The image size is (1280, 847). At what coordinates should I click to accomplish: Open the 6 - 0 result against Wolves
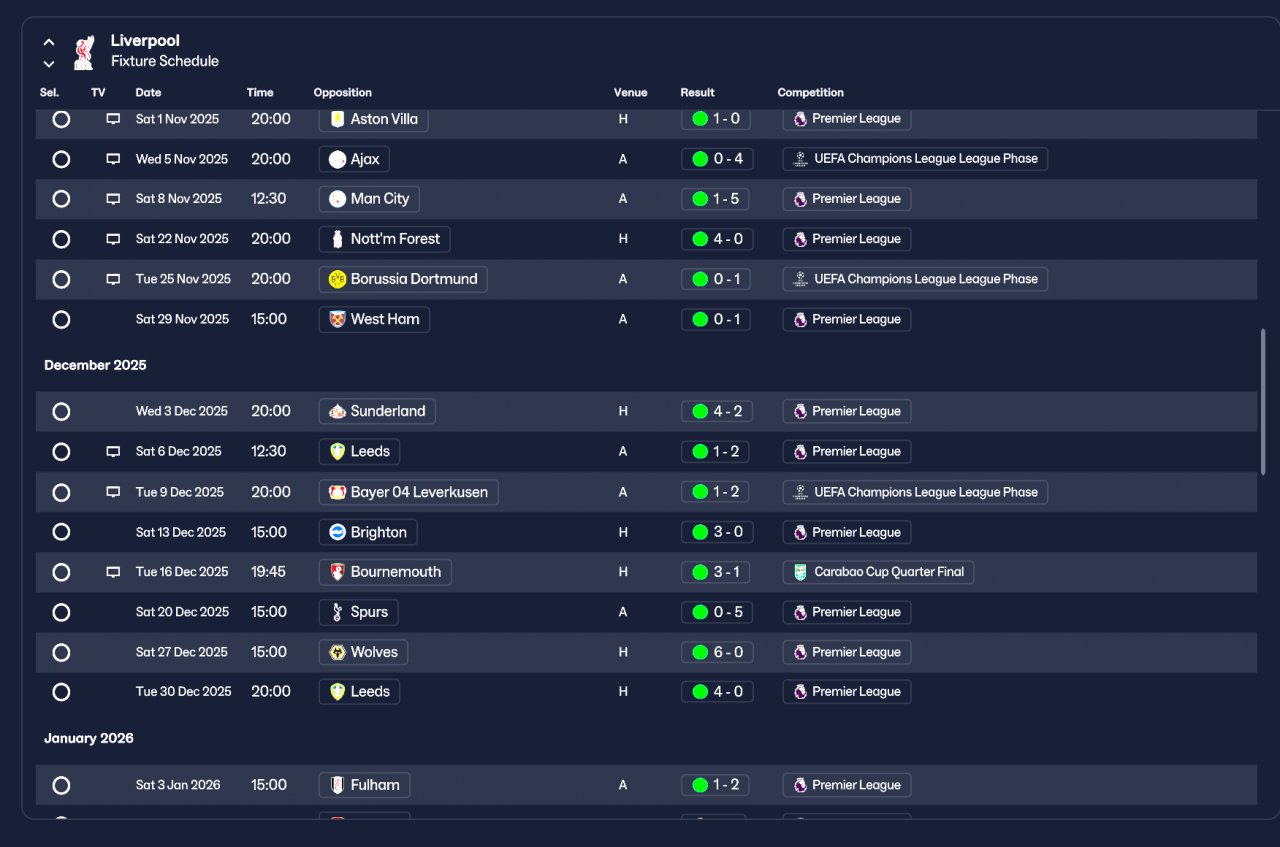tap(716, 652)
